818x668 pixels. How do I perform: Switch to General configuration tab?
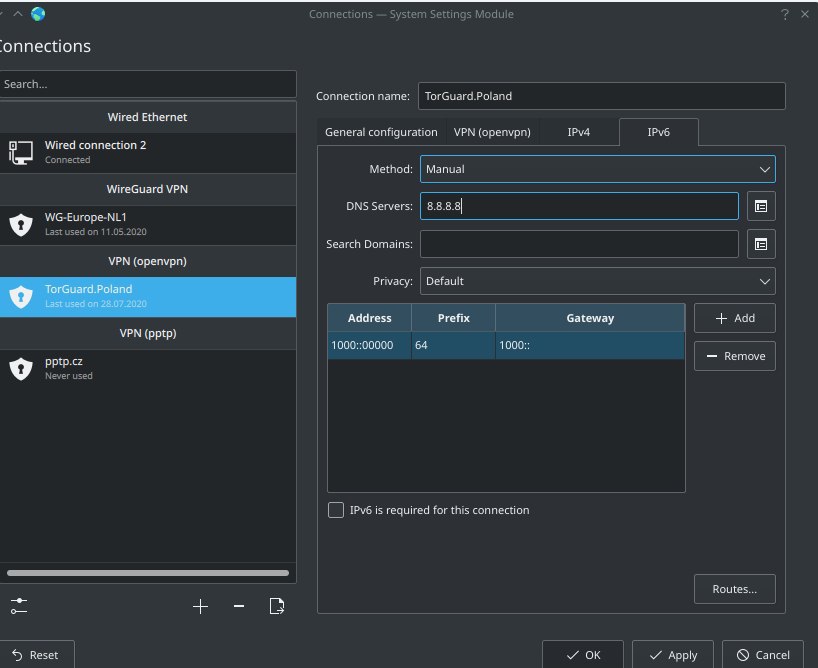[x=381, y=132]
